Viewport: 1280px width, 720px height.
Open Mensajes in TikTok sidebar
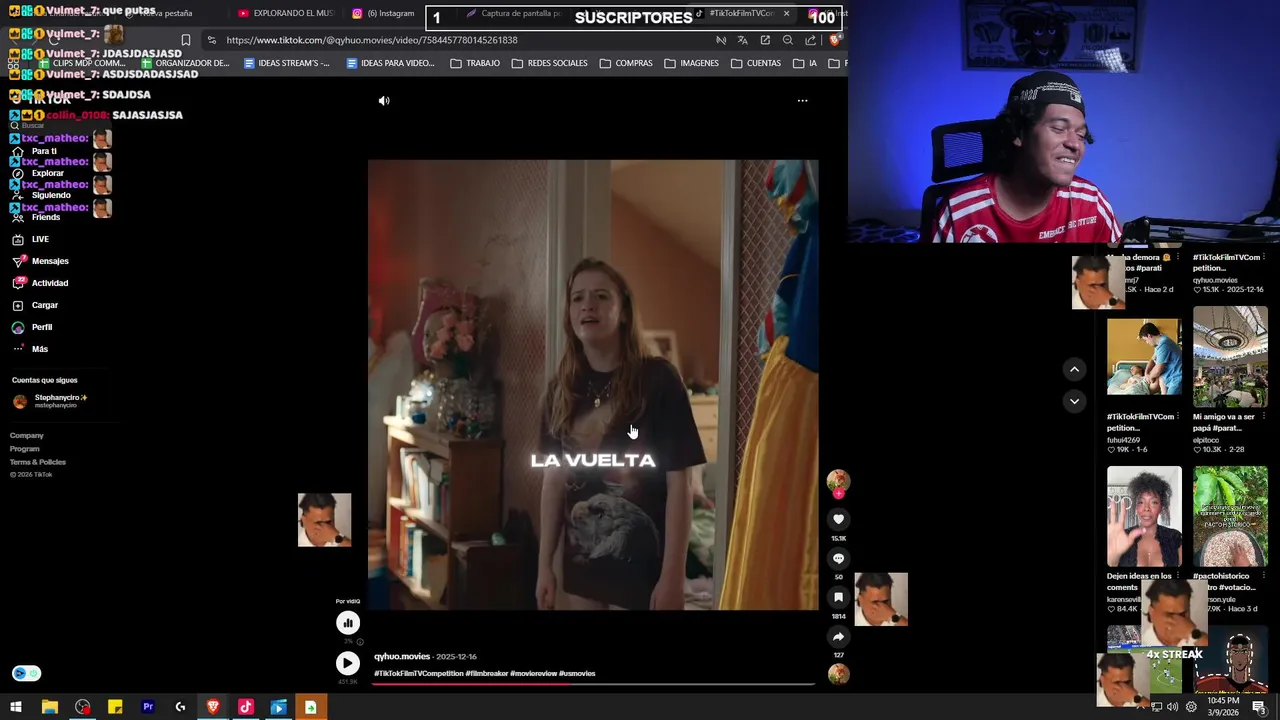coord(40,261)
